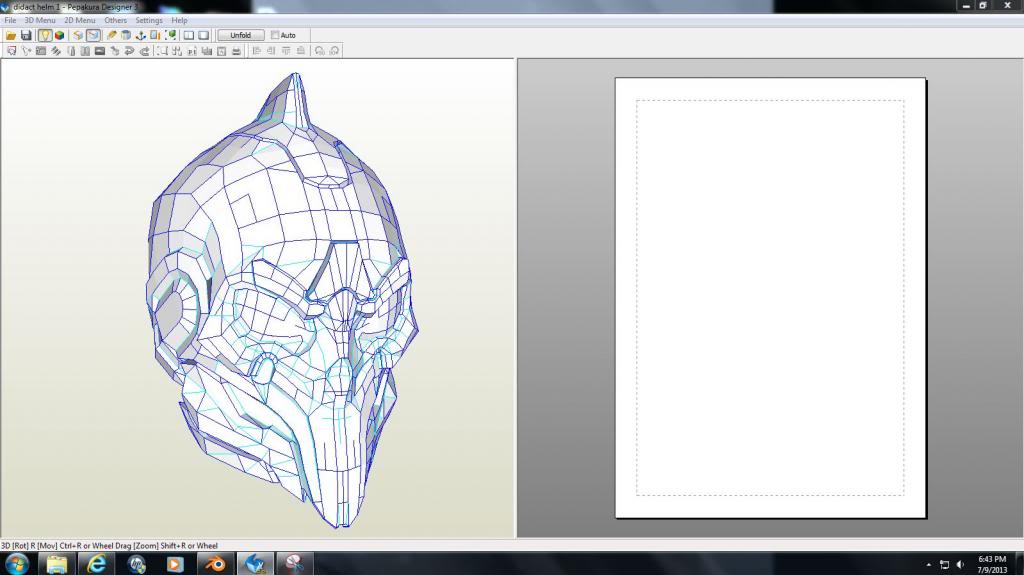Switch to single-pane window layout
The width and height of the screenshot is (1024, 575).
204,35
